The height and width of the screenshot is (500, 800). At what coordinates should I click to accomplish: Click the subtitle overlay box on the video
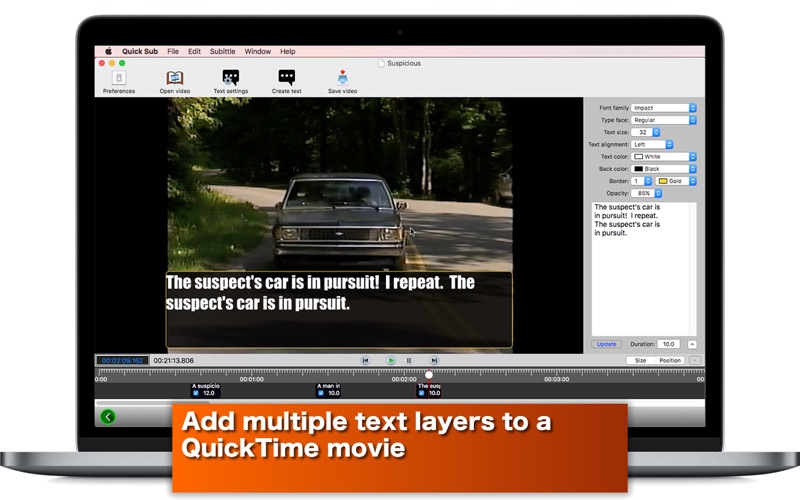tap(339, 310)
